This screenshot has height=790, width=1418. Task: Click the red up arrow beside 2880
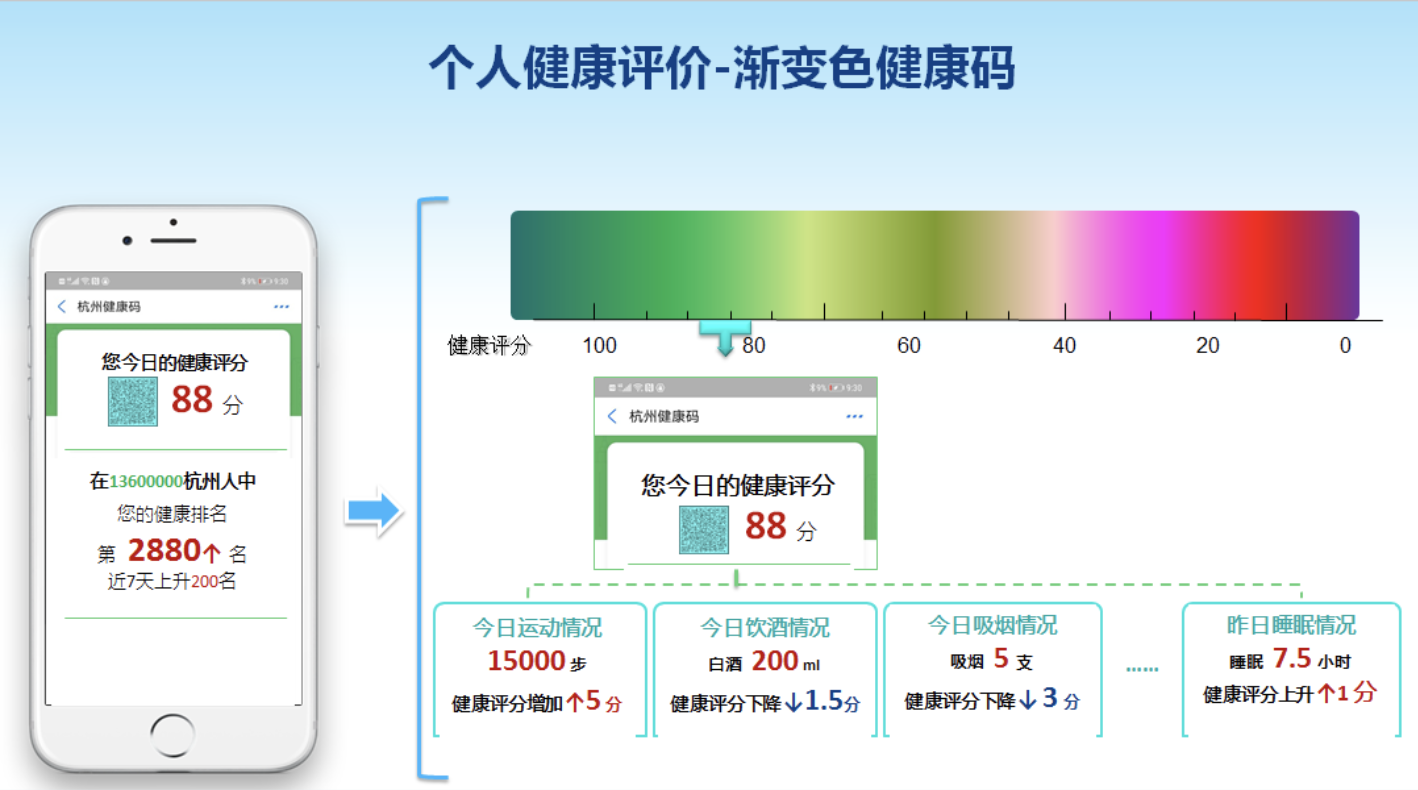click(212, 552)
